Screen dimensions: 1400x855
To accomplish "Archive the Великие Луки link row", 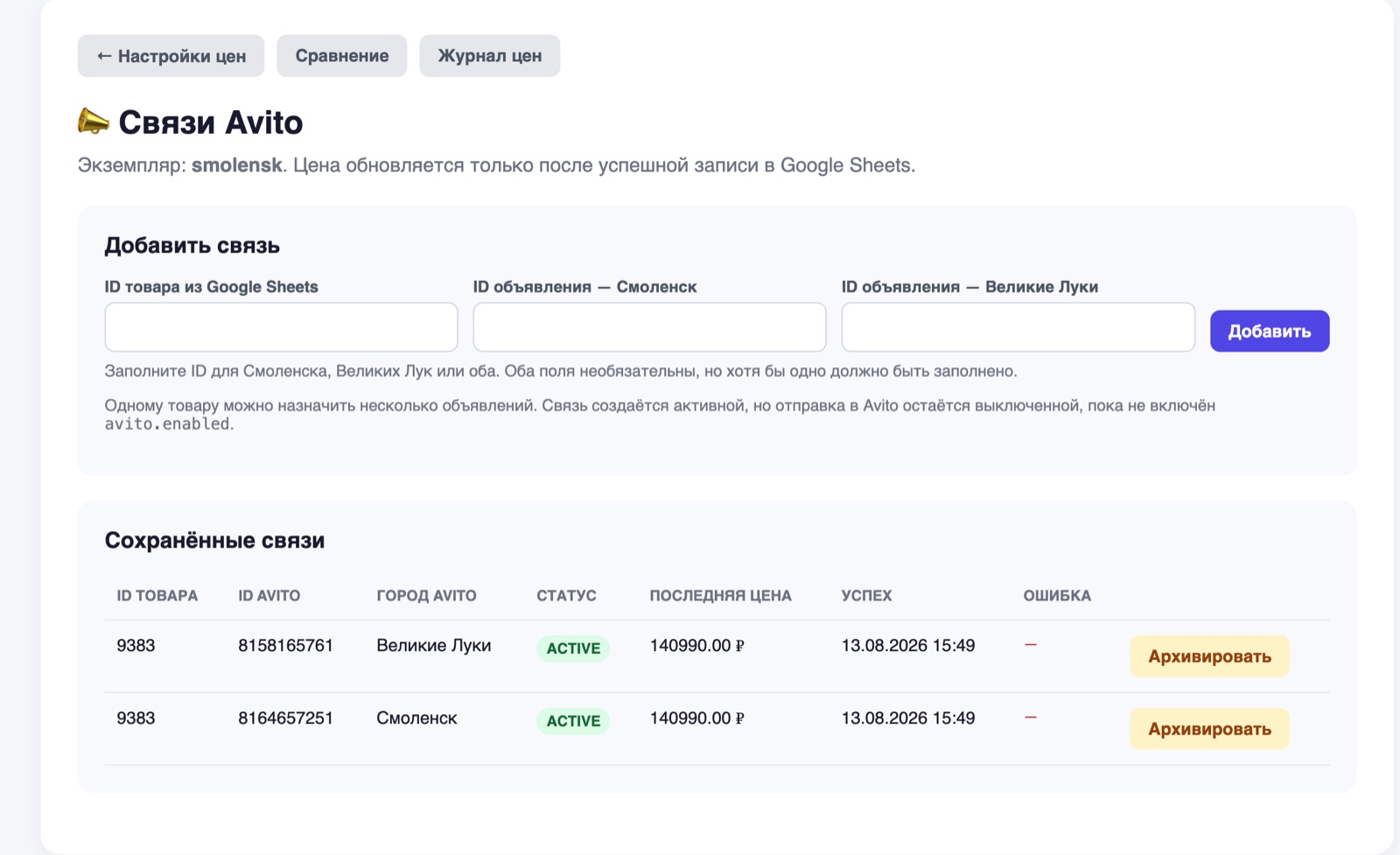I will coord(1209,656).
